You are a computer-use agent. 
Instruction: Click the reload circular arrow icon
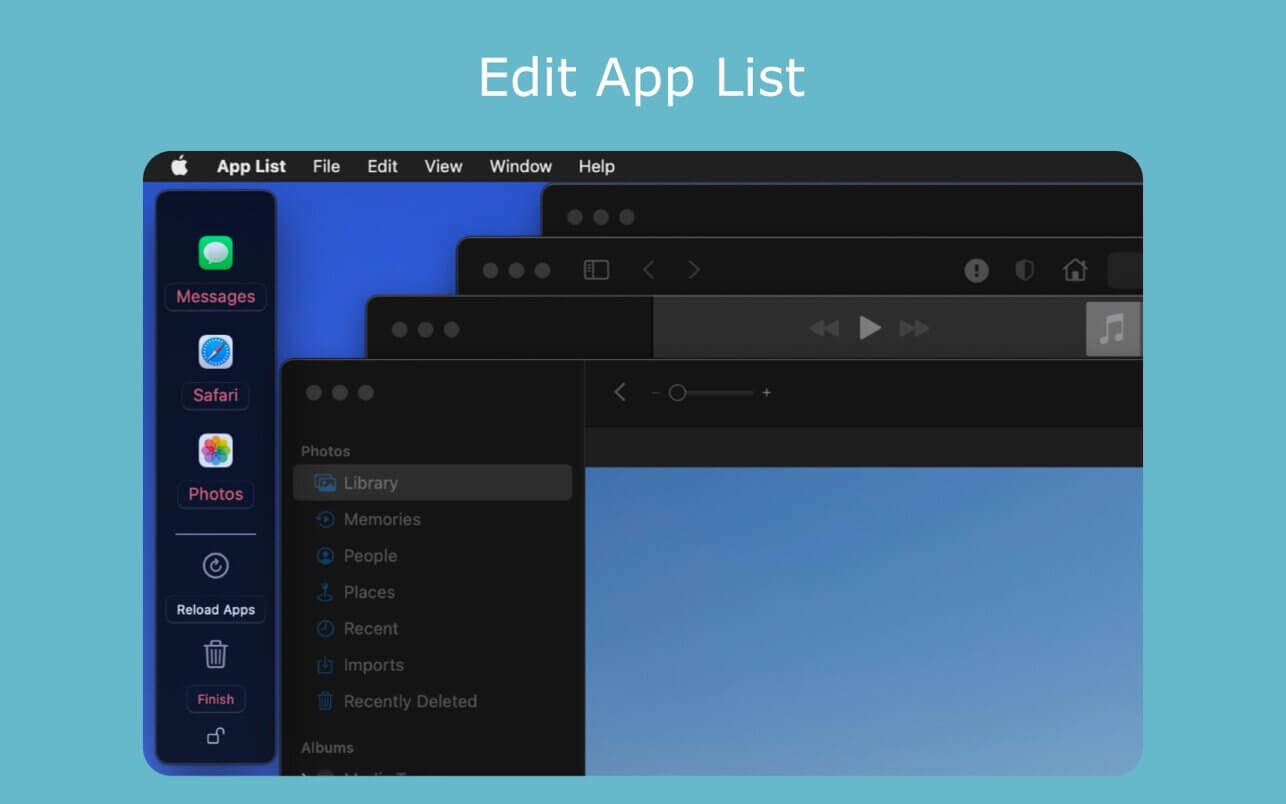pyautogui.click(x=215, y=566)
